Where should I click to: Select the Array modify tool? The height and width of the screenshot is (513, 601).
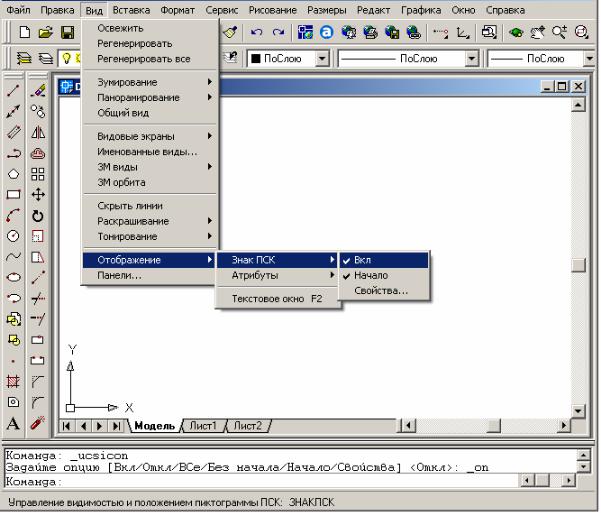(38, 174)
